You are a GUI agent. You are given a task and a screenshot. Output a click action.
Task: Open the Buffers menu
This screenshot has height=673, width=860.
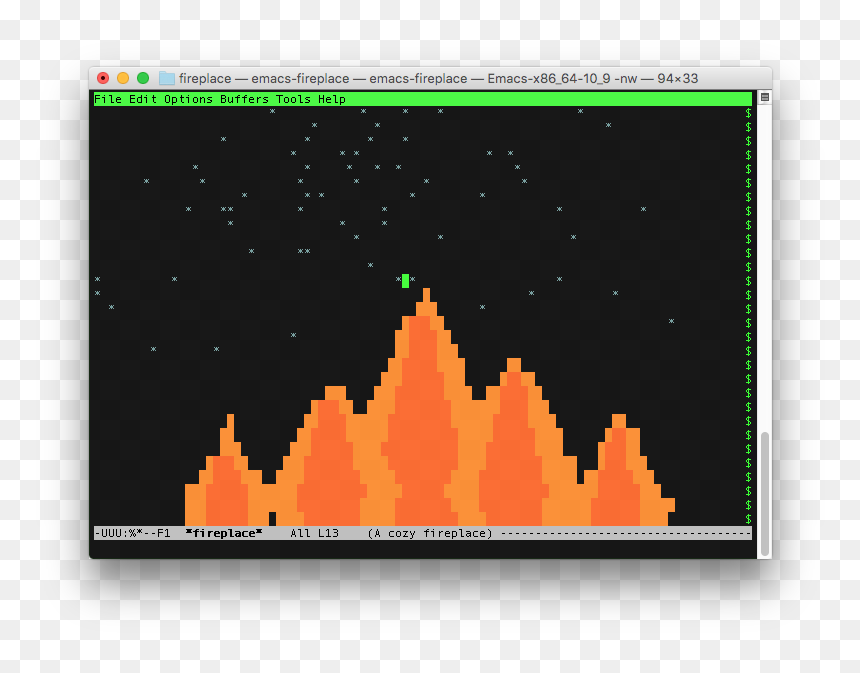pos(244,99)
